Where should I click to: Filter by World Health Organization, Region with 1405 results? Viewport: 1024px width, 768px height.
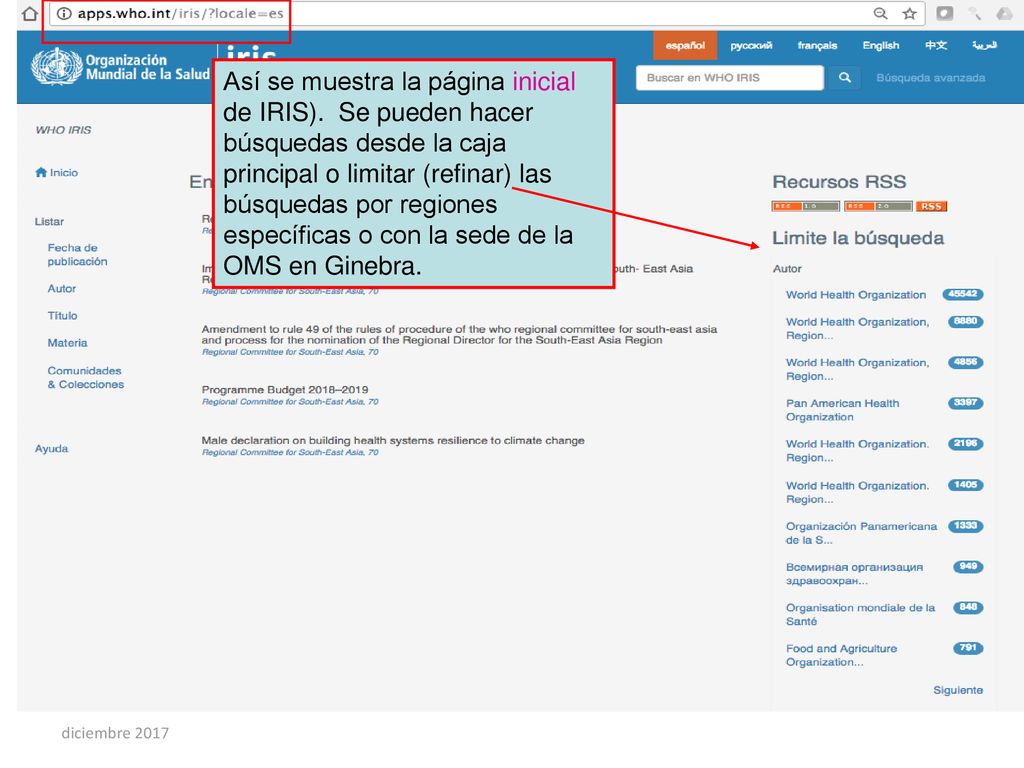coord(857,492)
